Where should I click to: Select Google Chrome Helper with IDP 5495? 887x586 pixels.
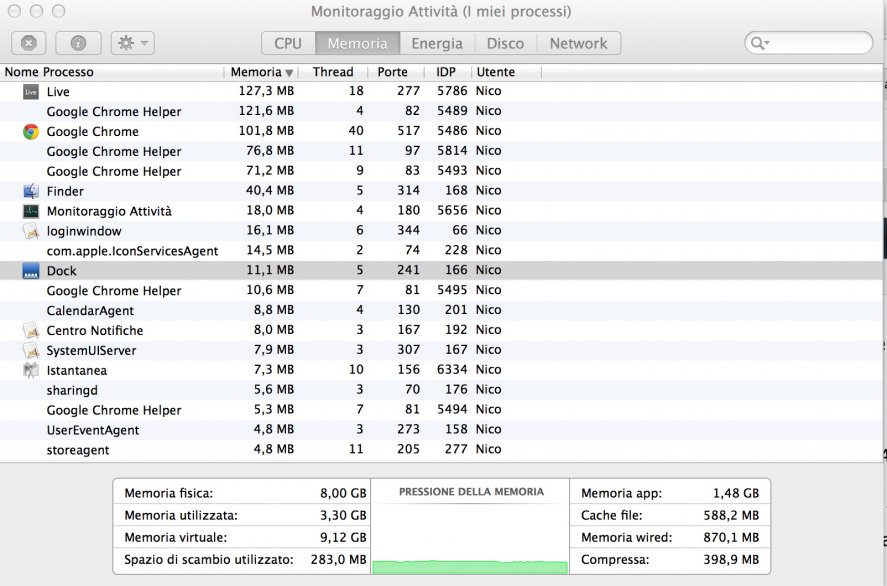114,290
